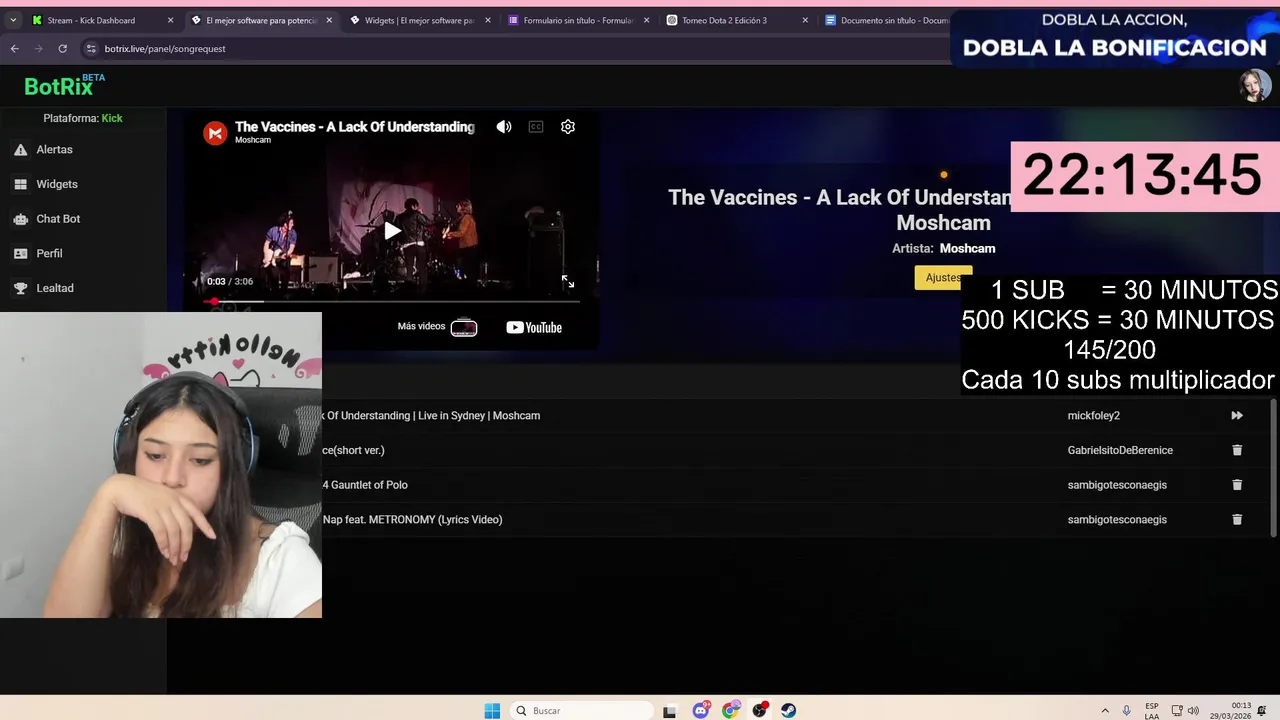
Task: Click the Perfil card icon
Action: pos(20,253)
